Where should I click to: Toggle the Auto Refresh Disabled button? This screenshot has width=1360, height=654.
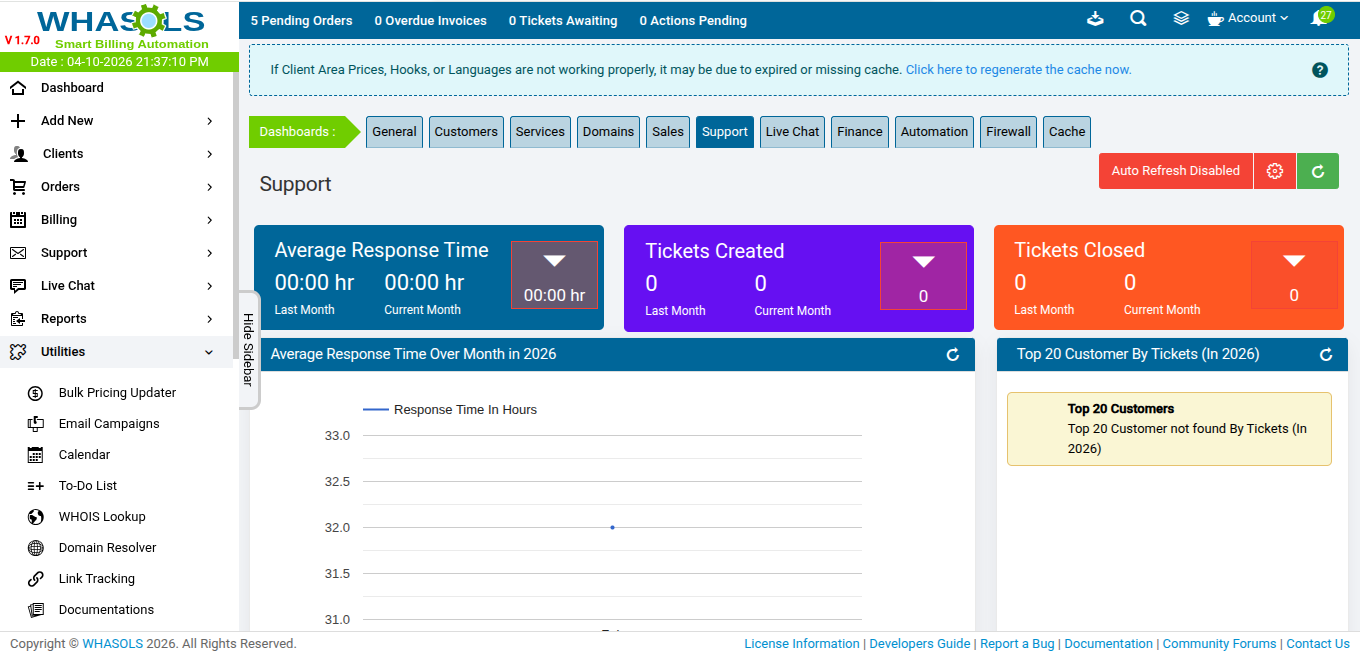click(x=1175, y=171)
